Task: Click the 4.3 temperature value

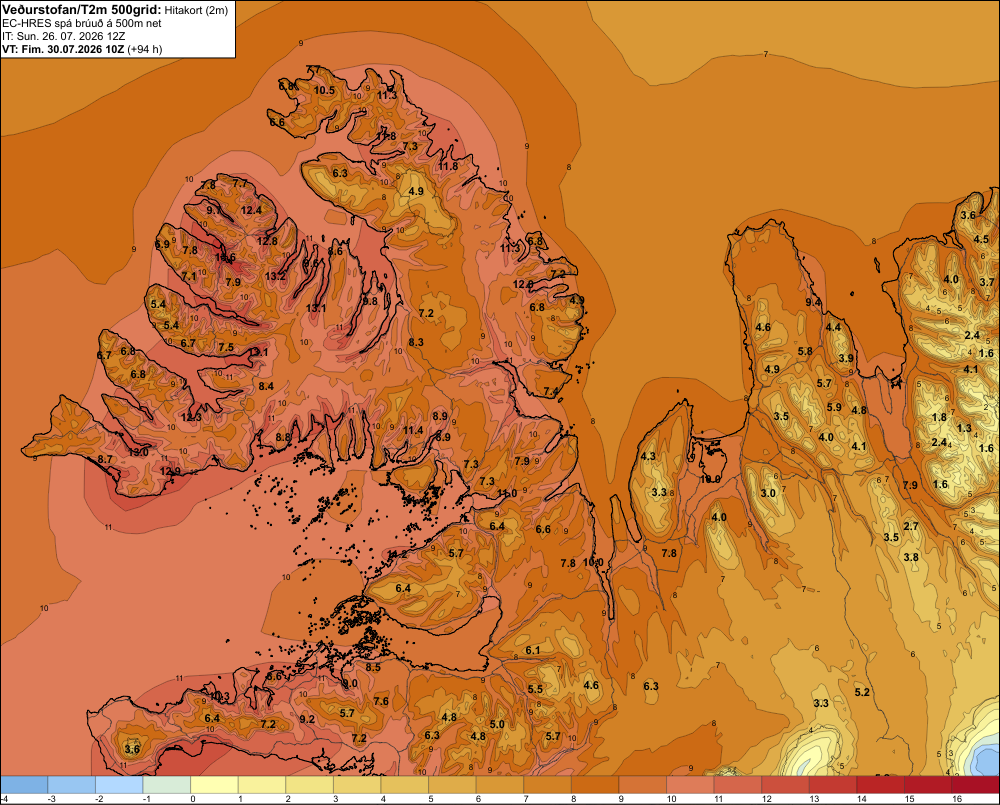Action: pos(648,456)
